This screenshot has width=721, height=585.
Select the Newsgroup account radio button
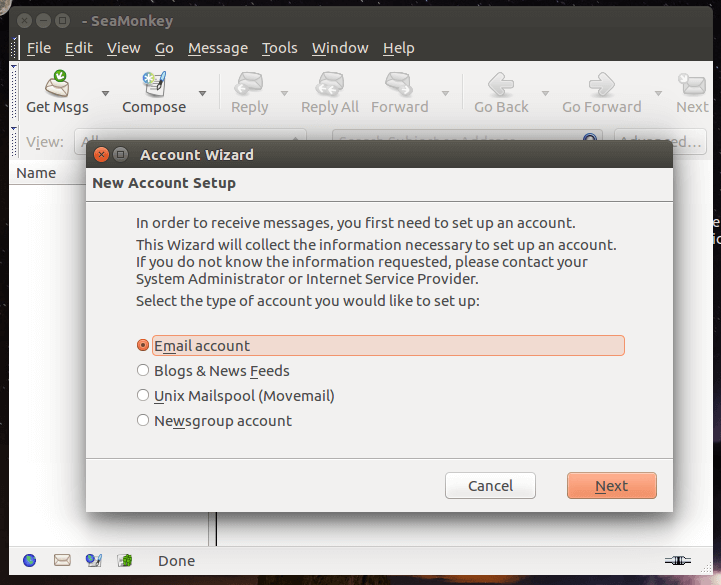pyautogui.click(x=143, y=421)
